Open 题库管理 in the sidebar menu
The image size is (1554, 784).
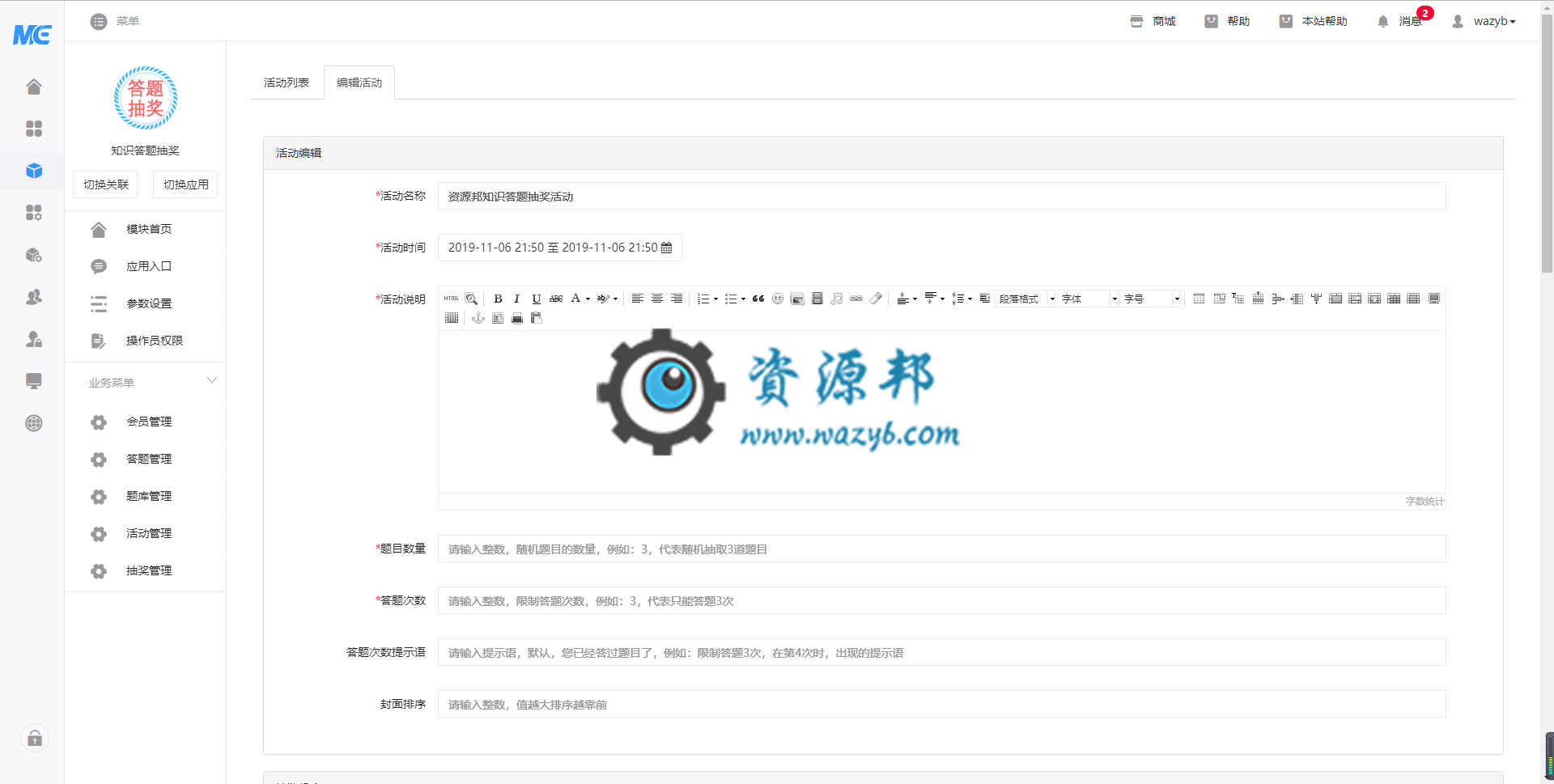pos(149,496)
